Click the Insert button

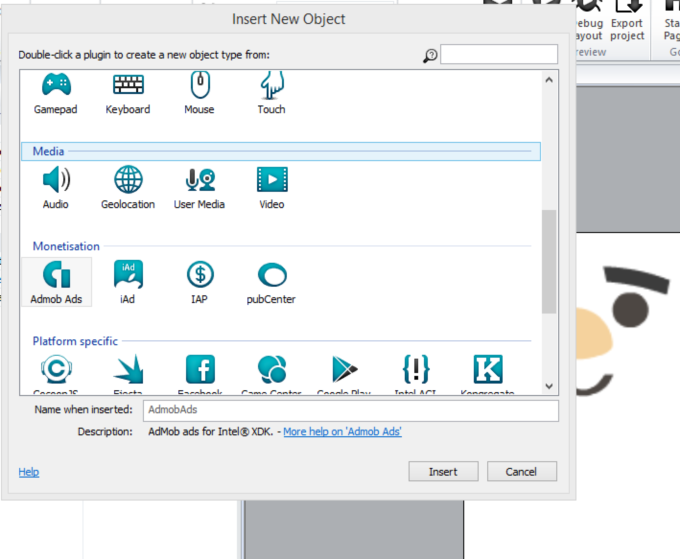coord(443,471)
